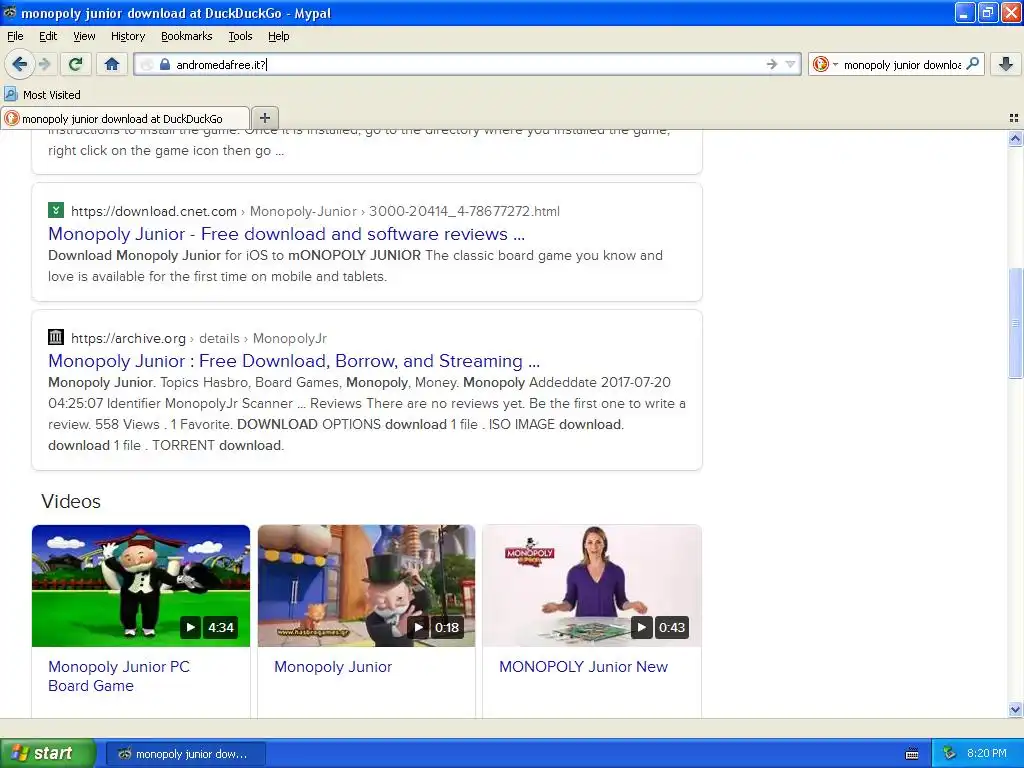
Task: Click the scrollbar down arrow
Action: [1015, 709]
